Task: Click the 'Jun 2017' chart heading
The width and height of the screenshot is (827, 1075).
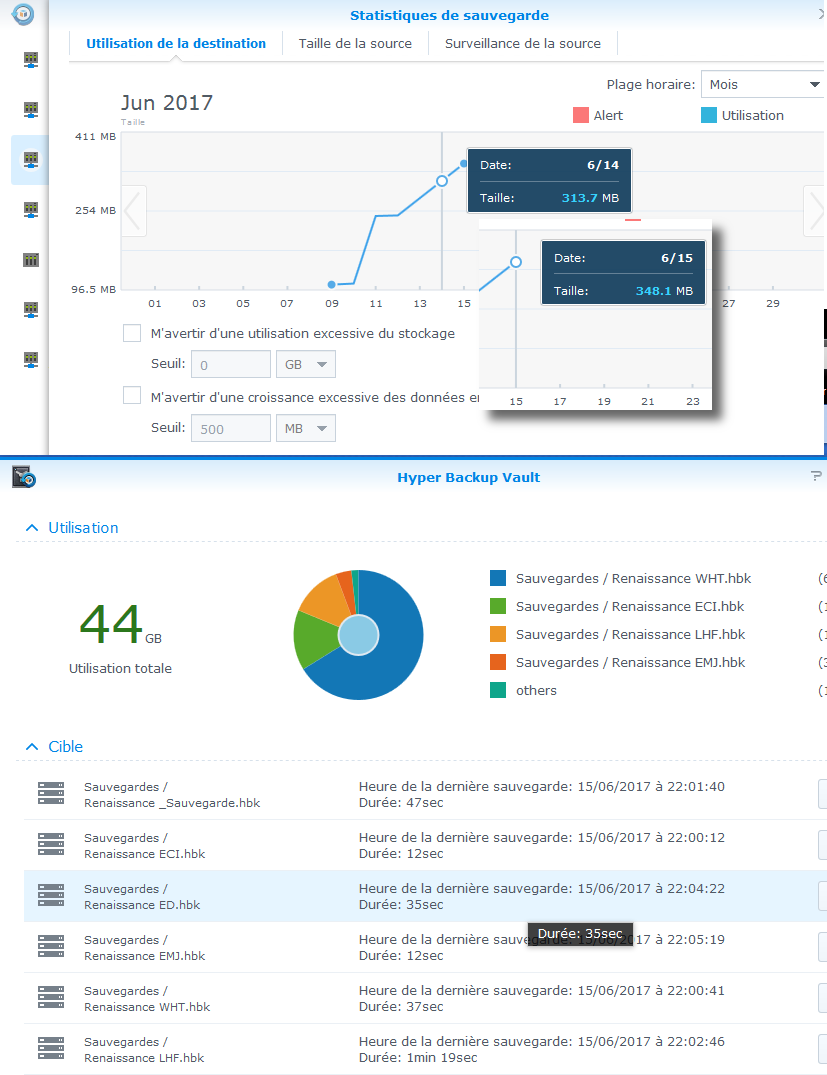Action: tap(167, 103)
